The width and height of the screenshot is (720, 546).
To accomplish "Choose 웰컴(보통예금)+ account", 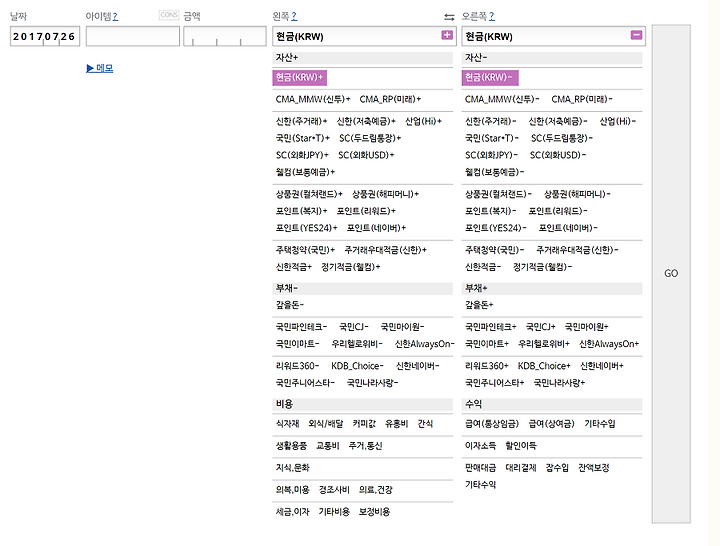I will pyautogui.click(x=305, y=172).
